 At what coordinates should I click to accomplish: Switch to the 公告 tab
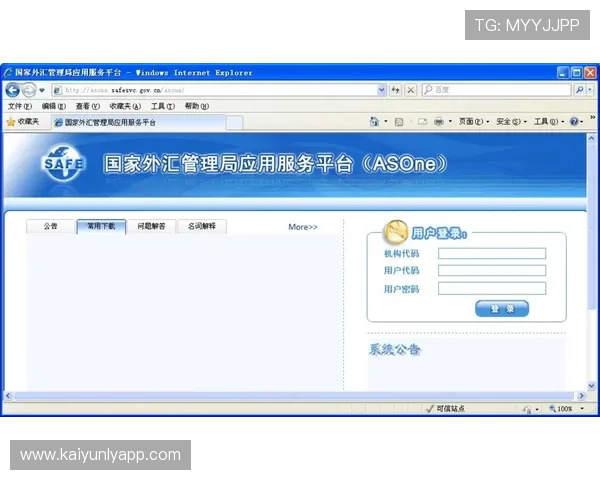tap(50, 226)
